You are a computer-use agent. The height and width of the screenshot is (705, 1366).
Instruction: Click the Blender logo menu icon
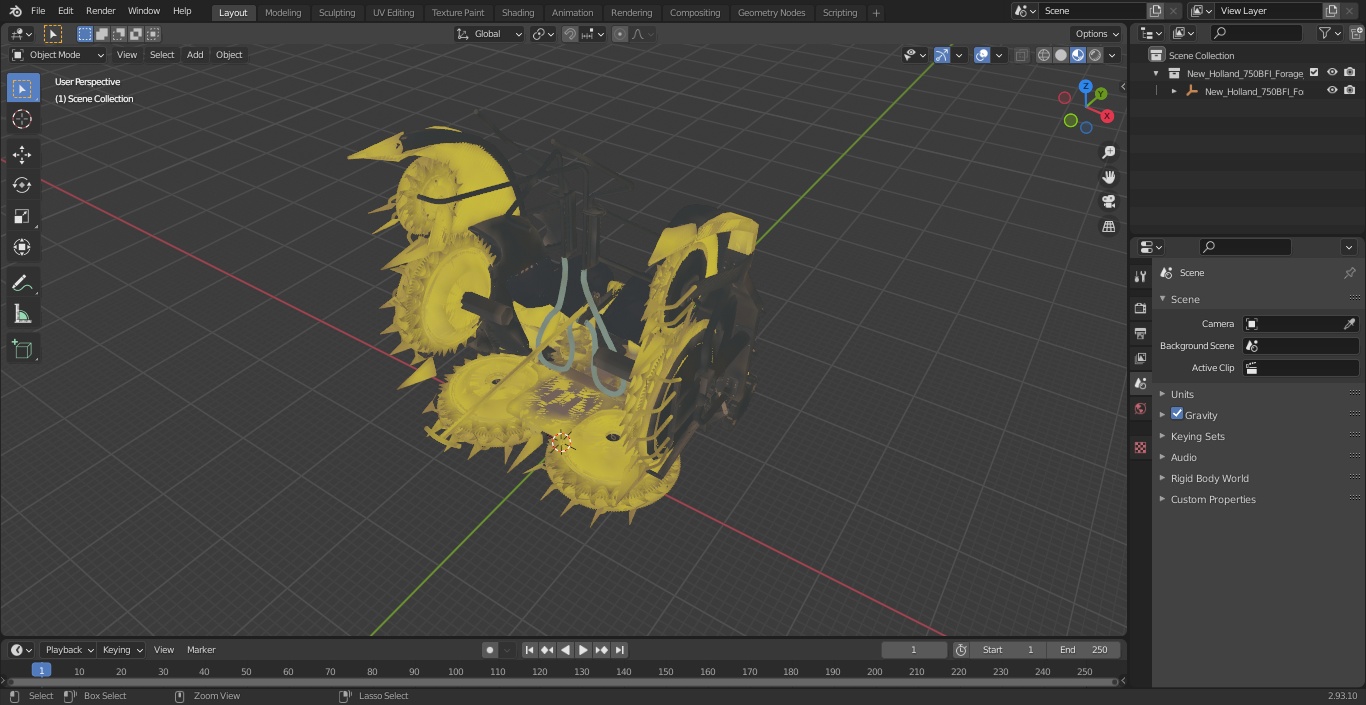click(x=15, y=11)
